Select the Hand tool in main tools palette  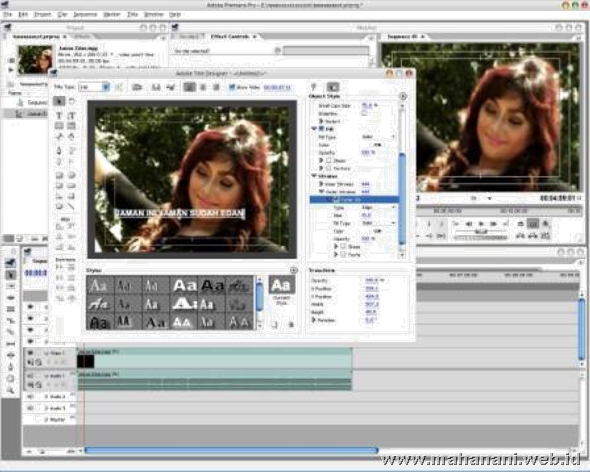pyautogui.click(x=11, y=379)
